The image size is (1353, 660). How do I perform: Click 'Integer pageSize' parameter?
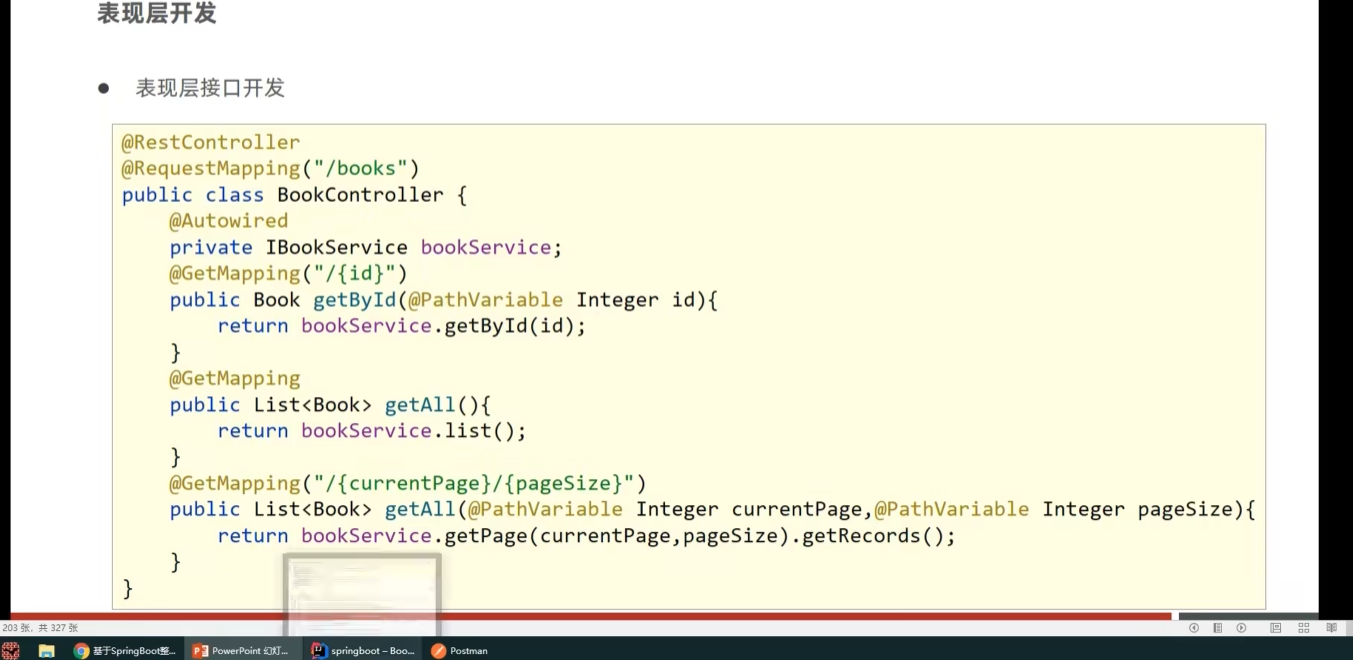point(1137,510)
